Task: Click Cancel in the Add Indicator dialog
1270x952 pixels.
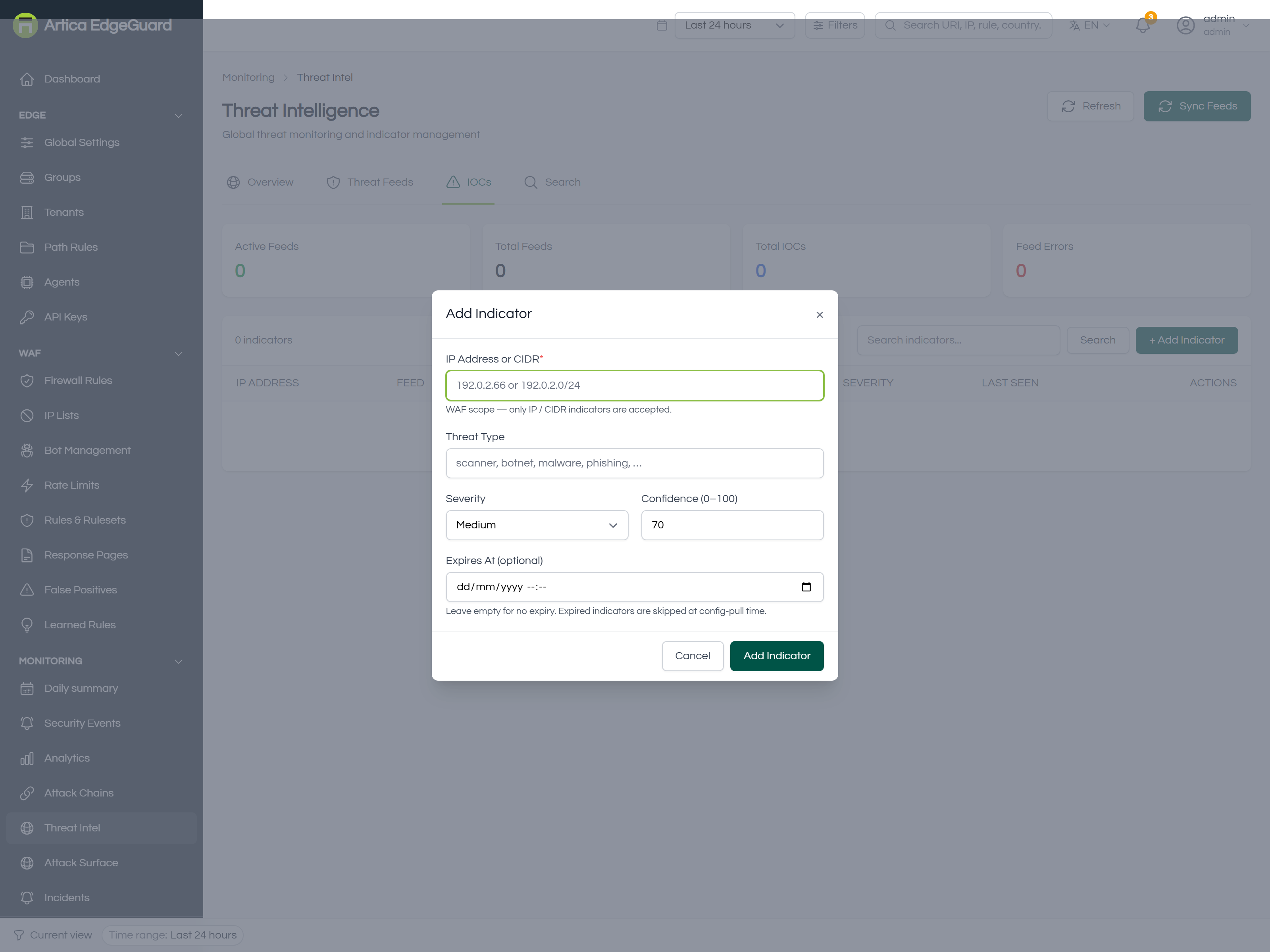Action: click(693, 656)
